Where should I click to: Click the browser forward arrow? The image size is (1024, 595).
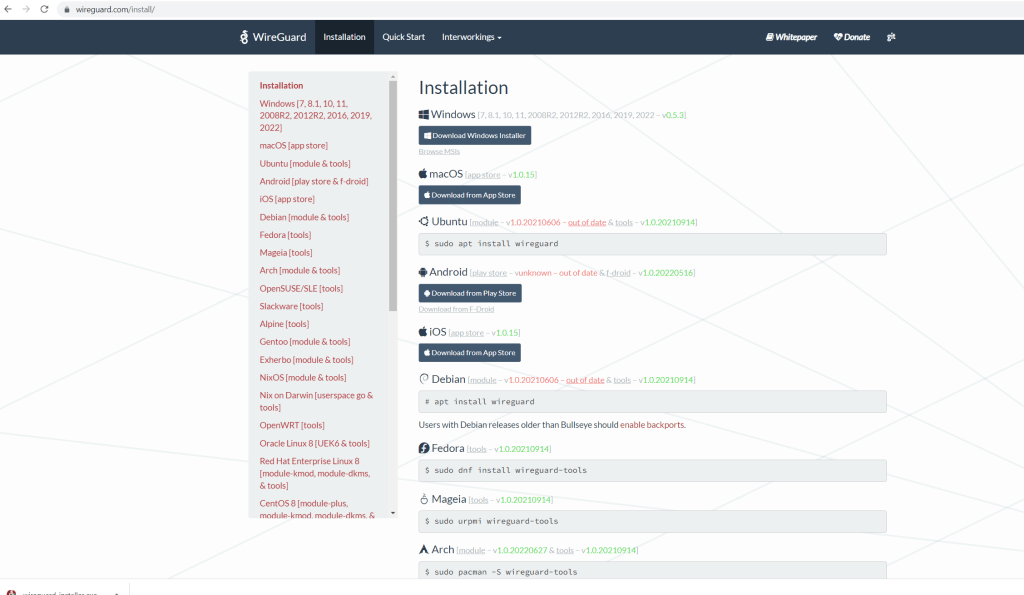(x=26, y=9)
